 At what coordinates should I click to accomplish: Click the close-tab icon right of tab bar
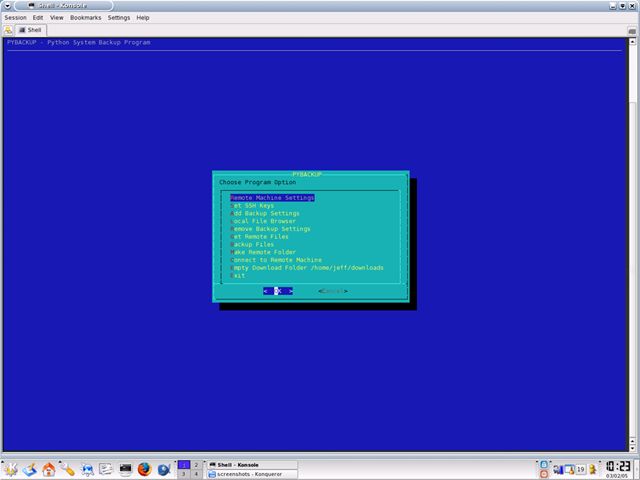pos(631,31)
